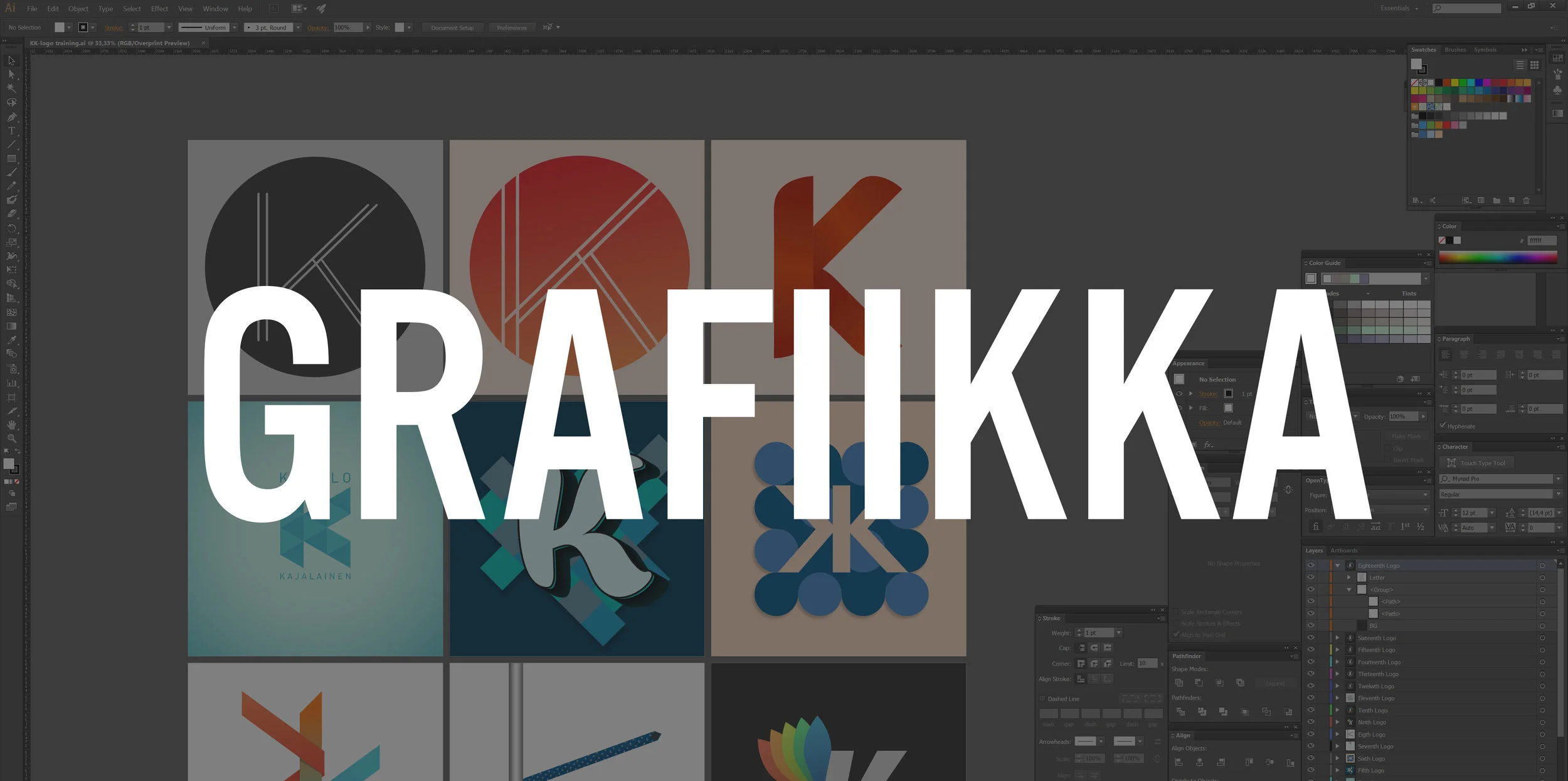1568x781 pixels.
Task: Open the Essentials workspace dropdown
Action: [x=1400, y=8]
